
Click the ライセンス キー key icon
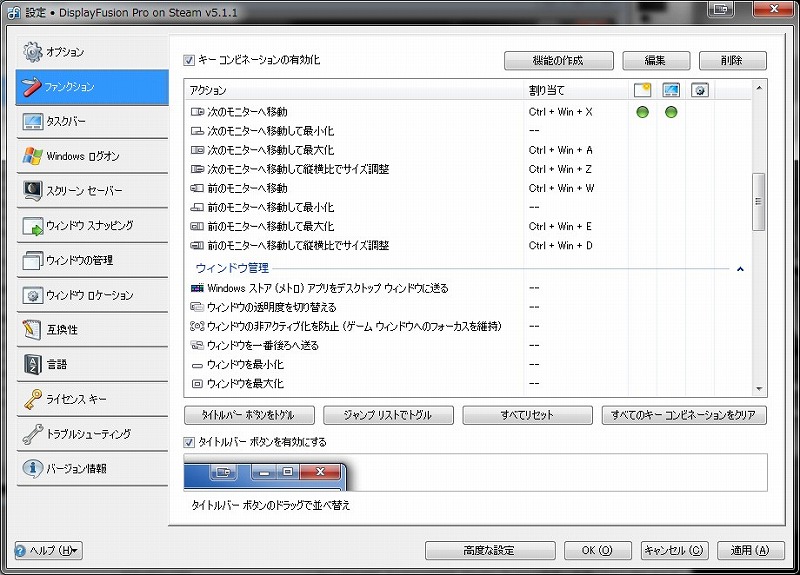[32, 399]
